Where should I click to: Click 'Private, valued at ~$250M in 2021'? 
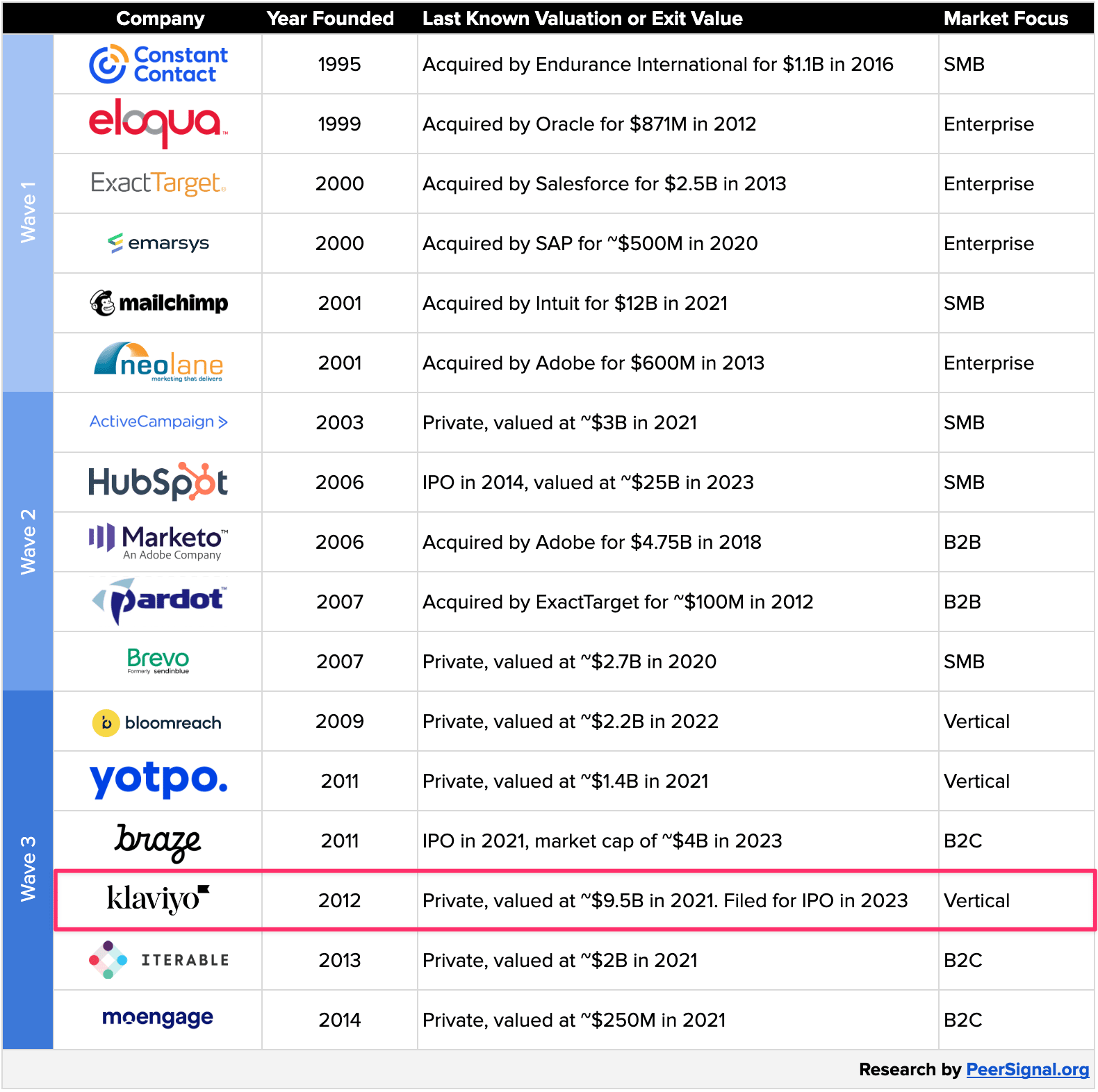coord(574,1020)
